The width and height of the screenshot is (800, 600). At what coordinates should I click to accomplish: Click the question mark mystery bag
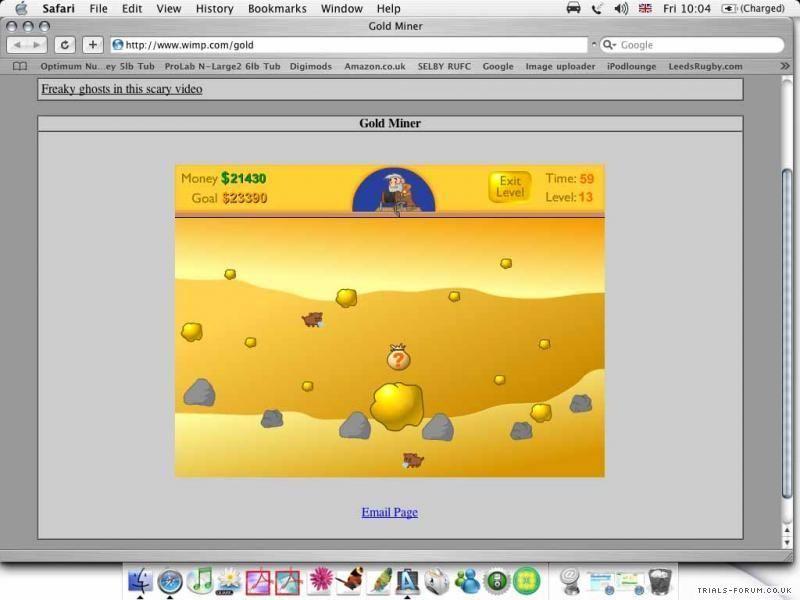398,357
